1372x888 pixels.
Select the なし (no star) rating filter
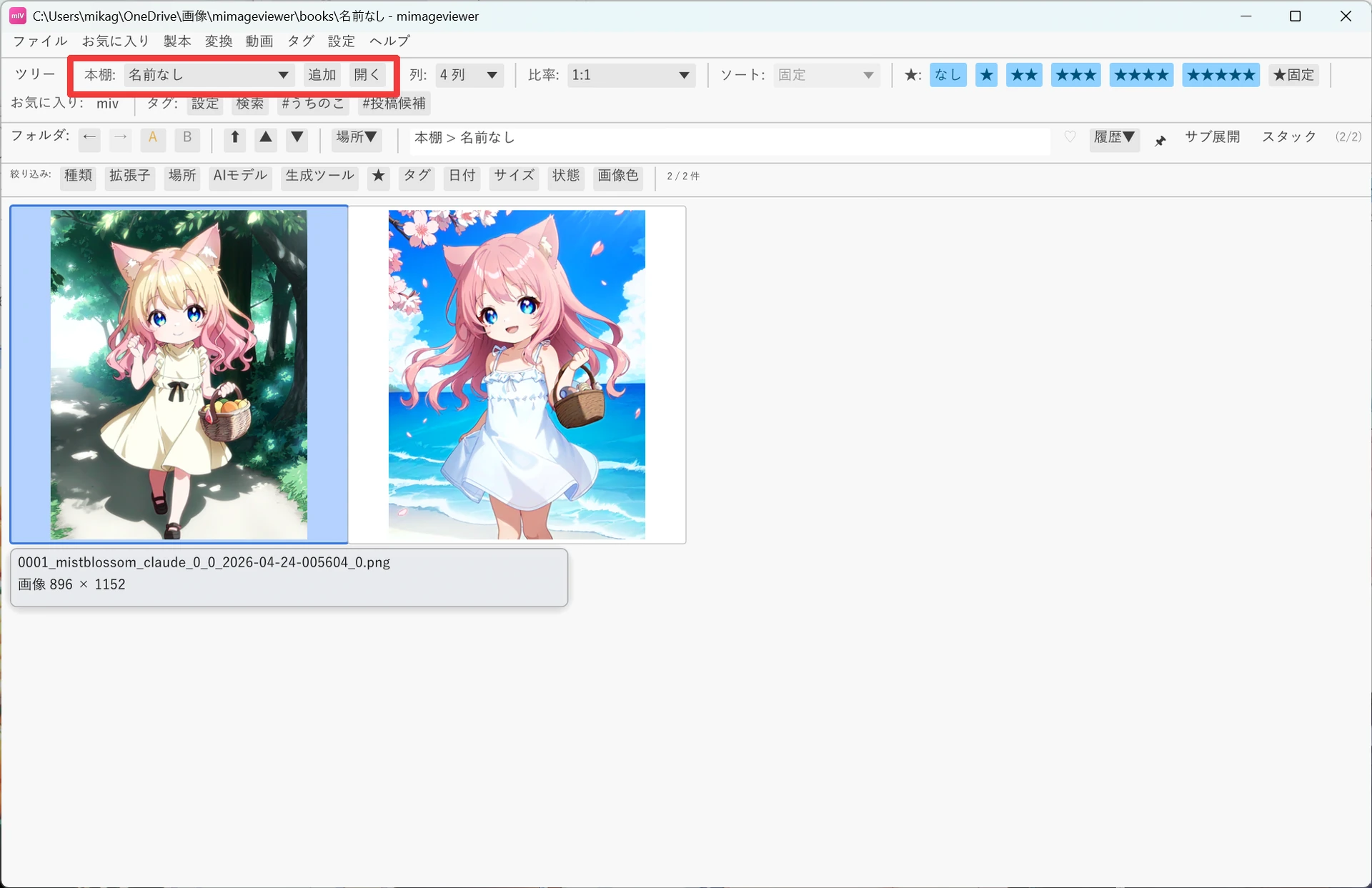(x=948, y=75)
